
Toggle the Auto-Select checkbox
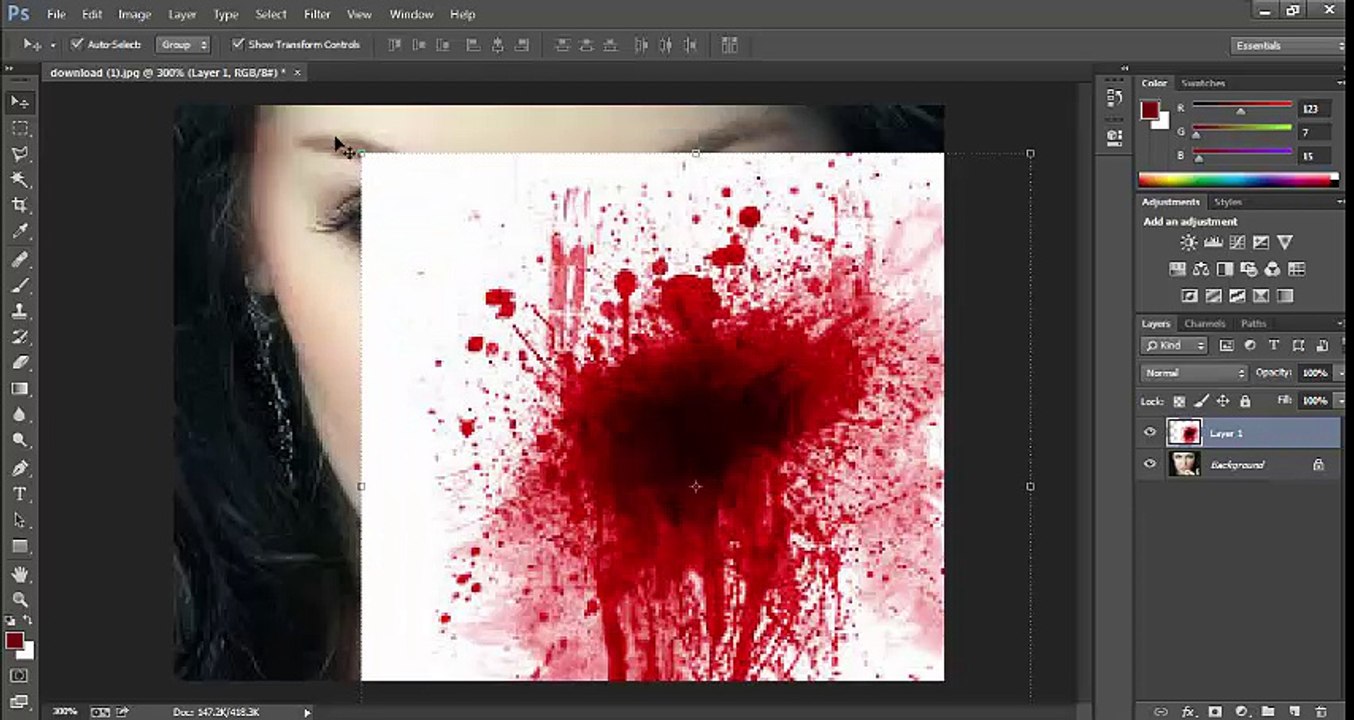[77, 44]
